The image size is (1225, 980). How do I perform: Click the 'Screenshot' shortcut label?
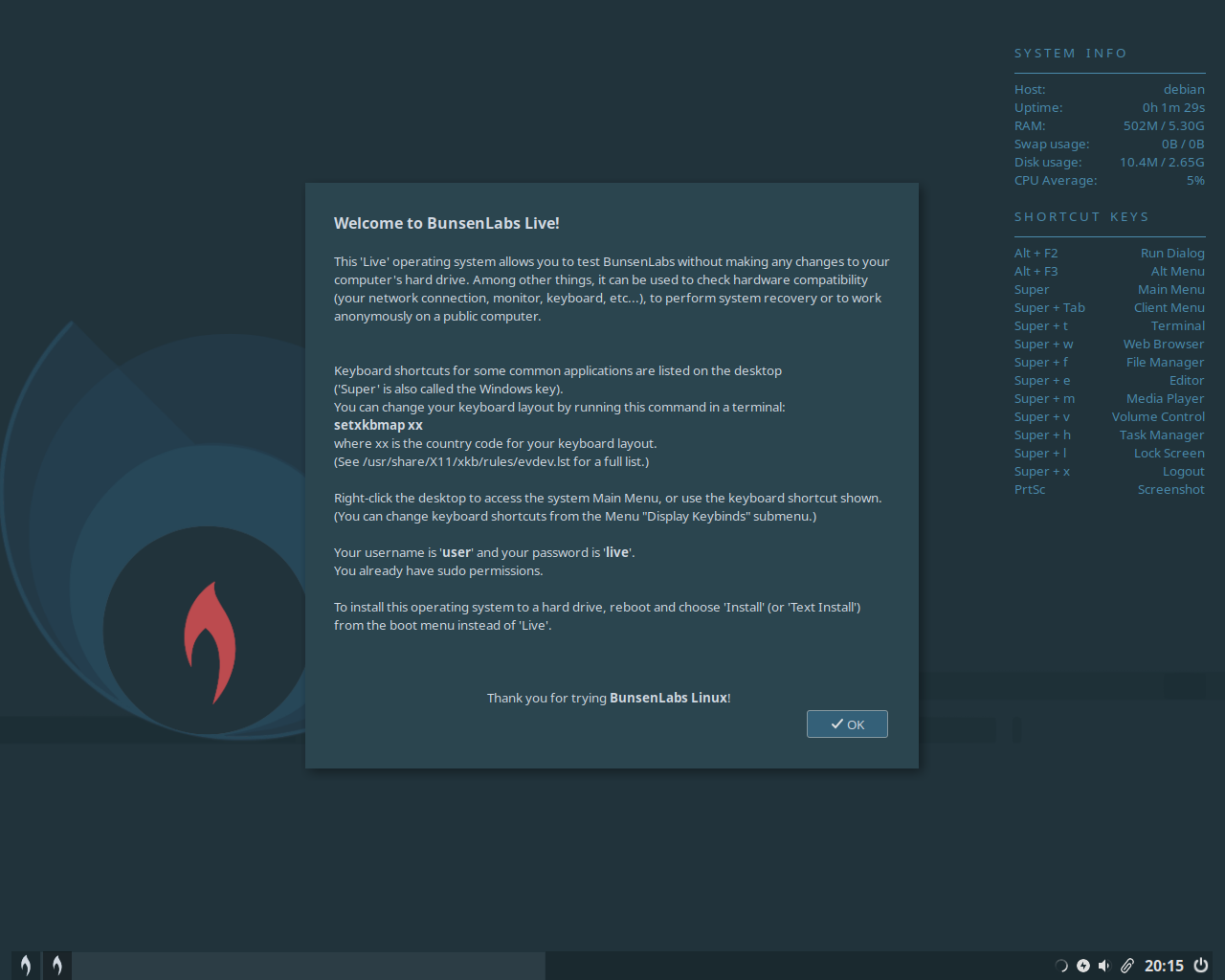pyautogui.click(x=1171, y=490)
